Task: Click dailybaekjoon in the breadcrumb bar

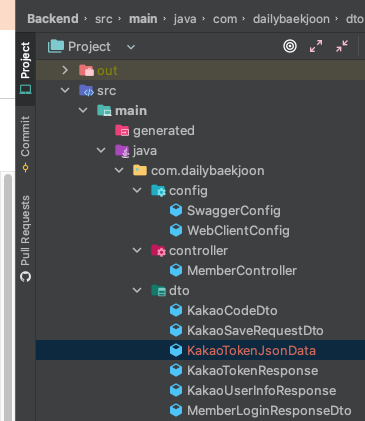Action: (x=291, y=19)
